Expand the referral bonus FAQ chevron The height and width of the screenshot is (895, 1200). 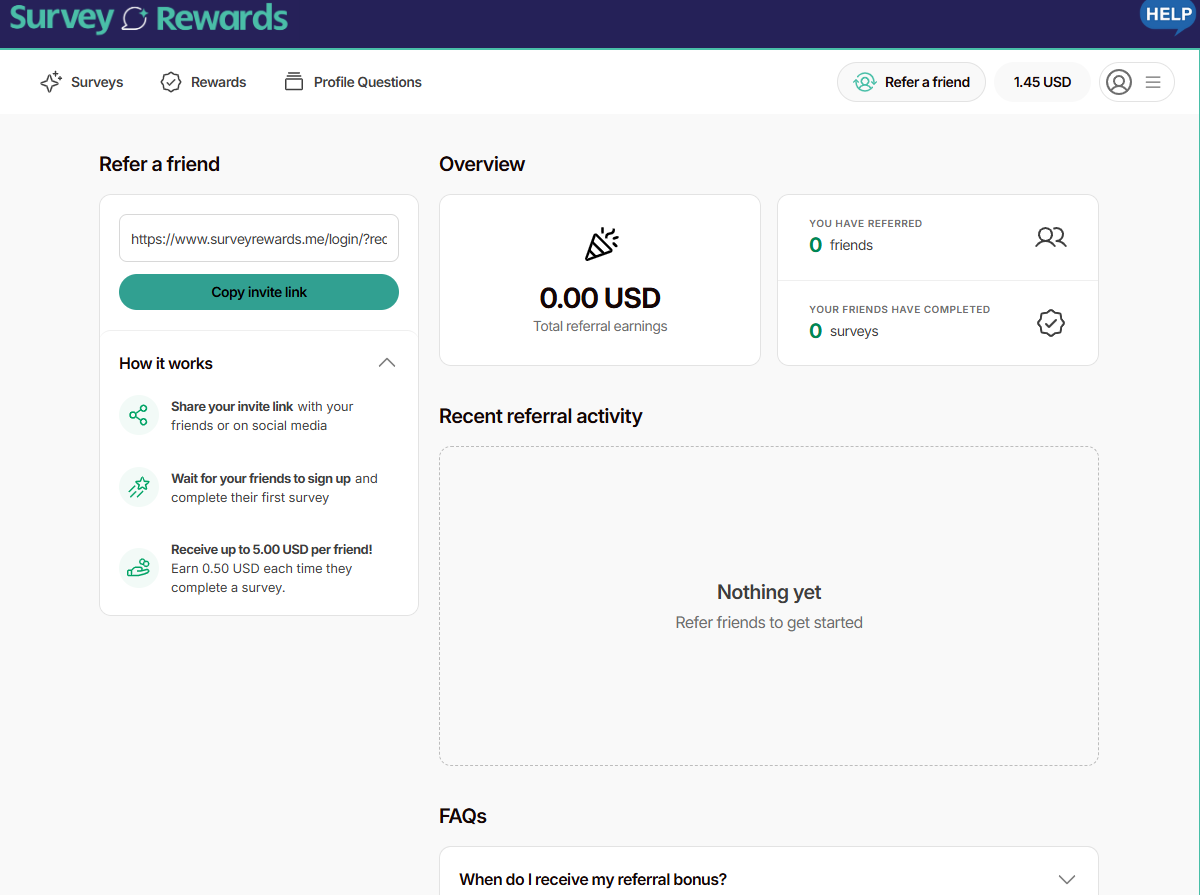(x=1067, y=879)
